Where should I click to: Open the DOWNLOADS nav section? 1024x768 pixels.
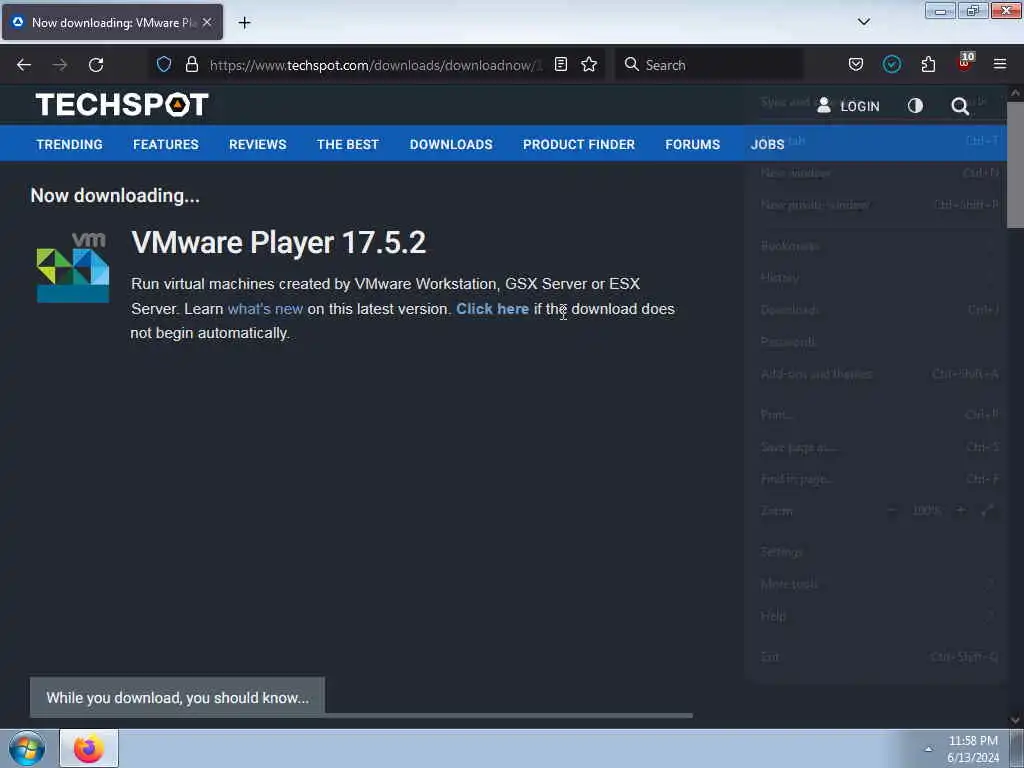pos(451,144)
